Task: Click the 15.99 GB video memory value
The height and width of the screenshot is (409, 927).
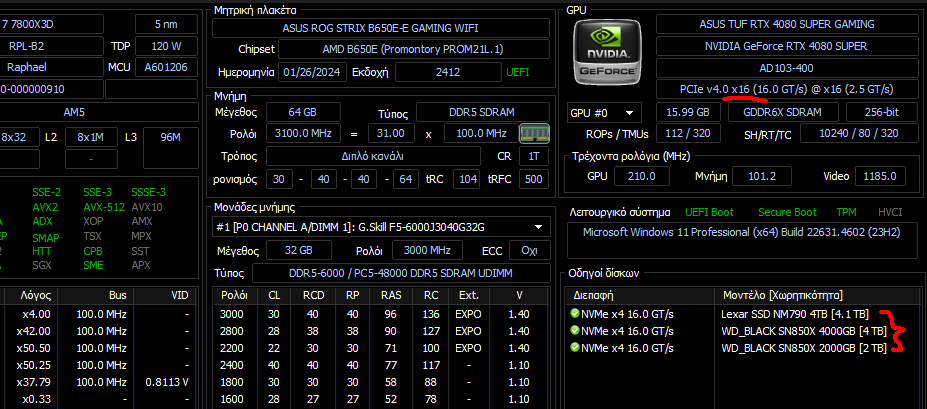Action: pos(688,112)
